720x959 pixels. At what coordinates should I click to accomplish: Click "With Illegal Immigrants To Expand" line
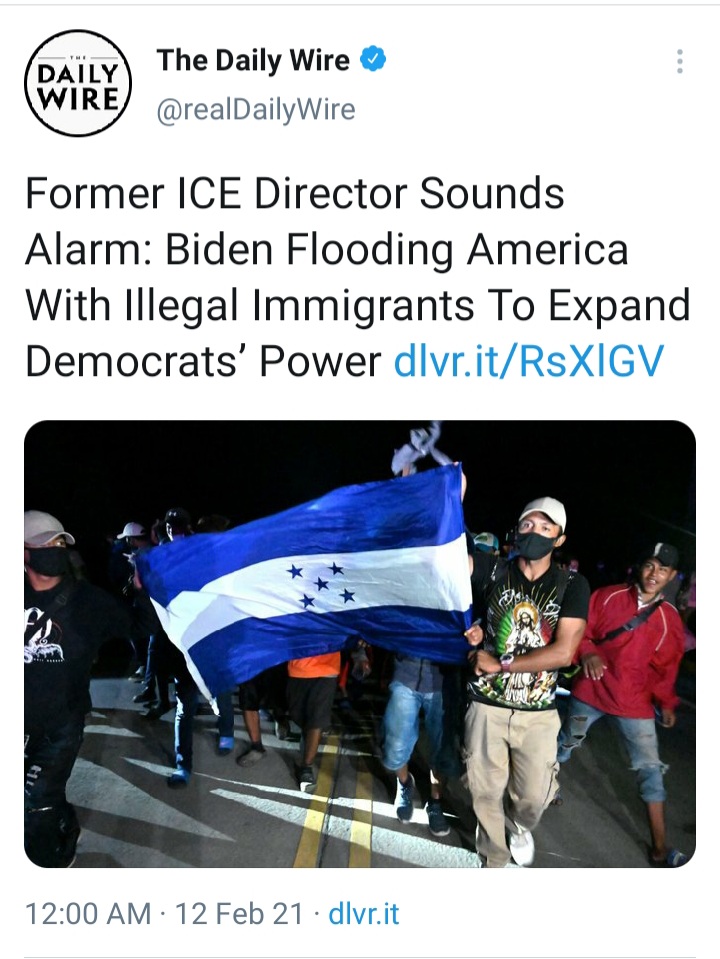click(358, 305)
